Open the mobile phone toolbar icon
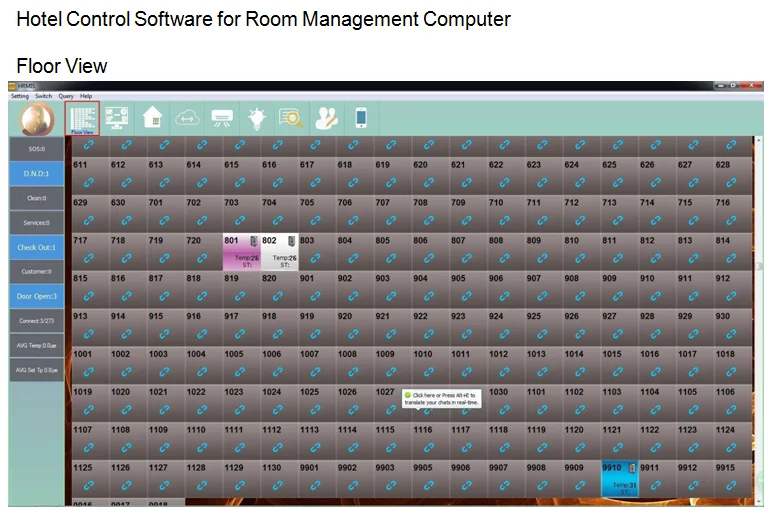 361,118
